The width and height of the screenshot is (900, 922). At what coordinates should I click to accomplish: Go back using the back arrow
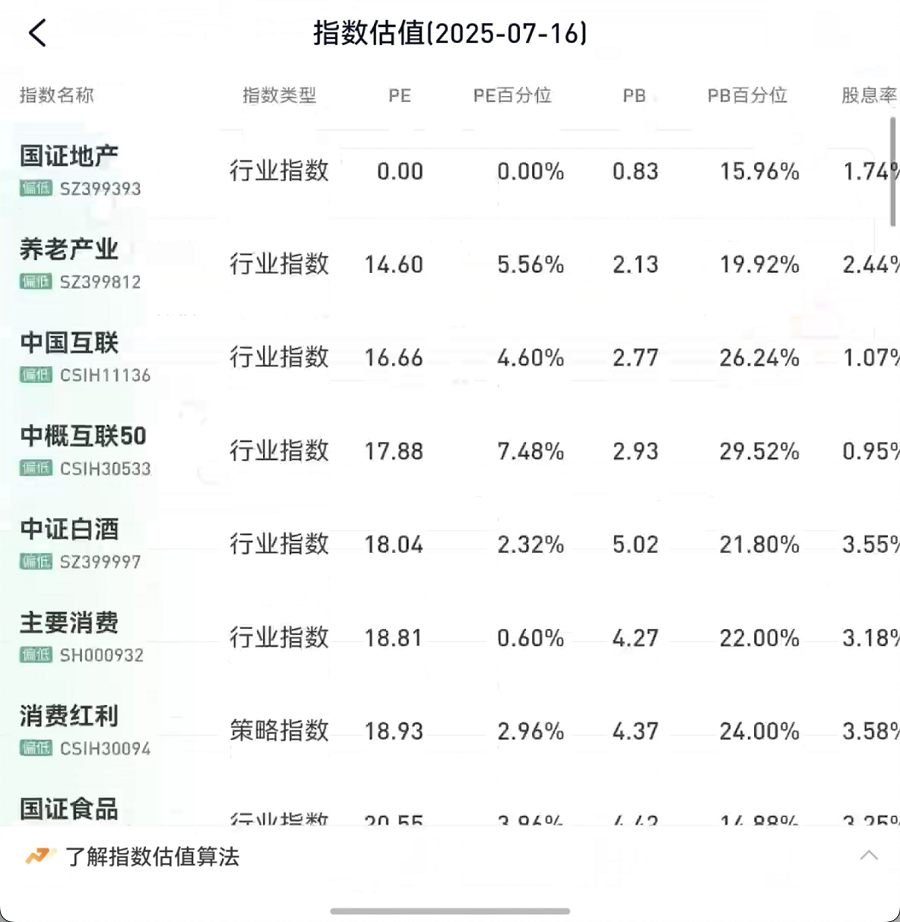pyautogui.click(x=37, y=33)
